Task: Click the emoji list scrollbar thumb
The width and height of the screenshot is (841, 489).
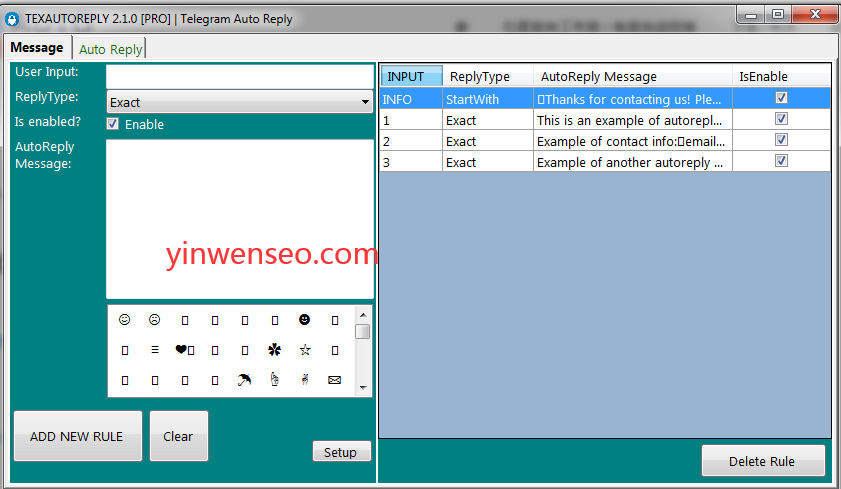Action: pyautogui.click(x=363, y=331)
